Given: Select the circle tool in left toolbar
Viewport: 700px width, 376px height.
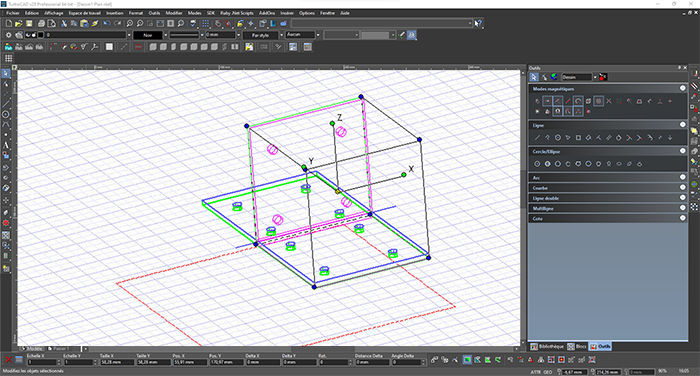Looking at the screenshot, I should (6, 114).
